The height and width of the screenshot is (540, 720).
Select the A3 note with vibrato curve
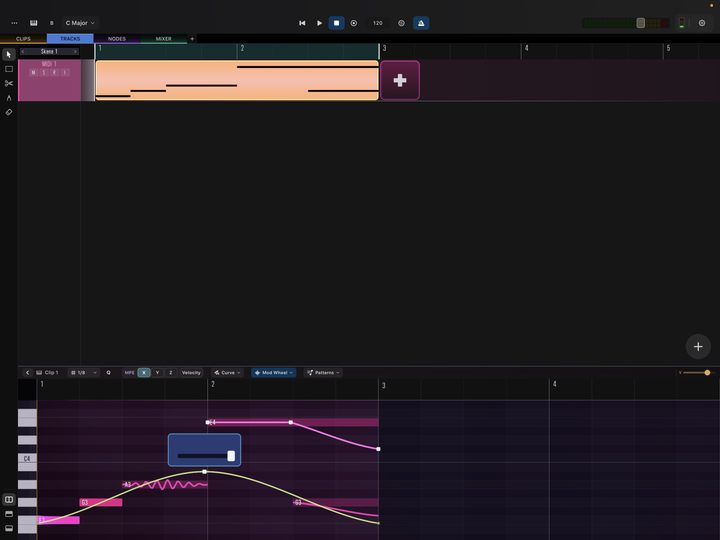pos(164,484)
